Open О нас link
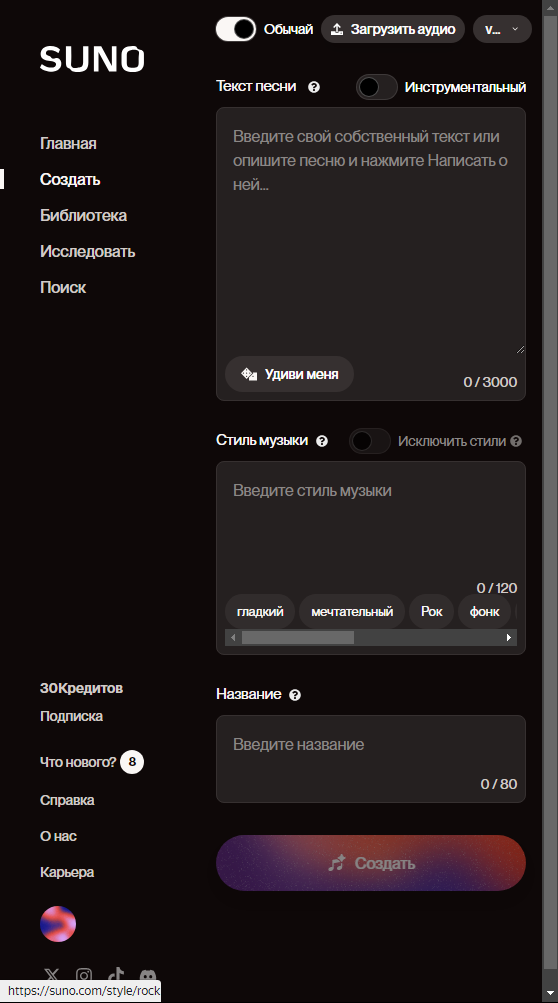 [x=58, y=836]
